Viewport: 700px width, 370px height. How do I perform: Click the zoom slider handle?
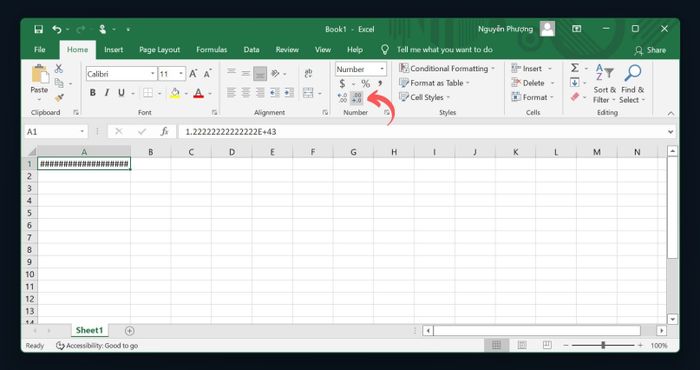[603, 345]
